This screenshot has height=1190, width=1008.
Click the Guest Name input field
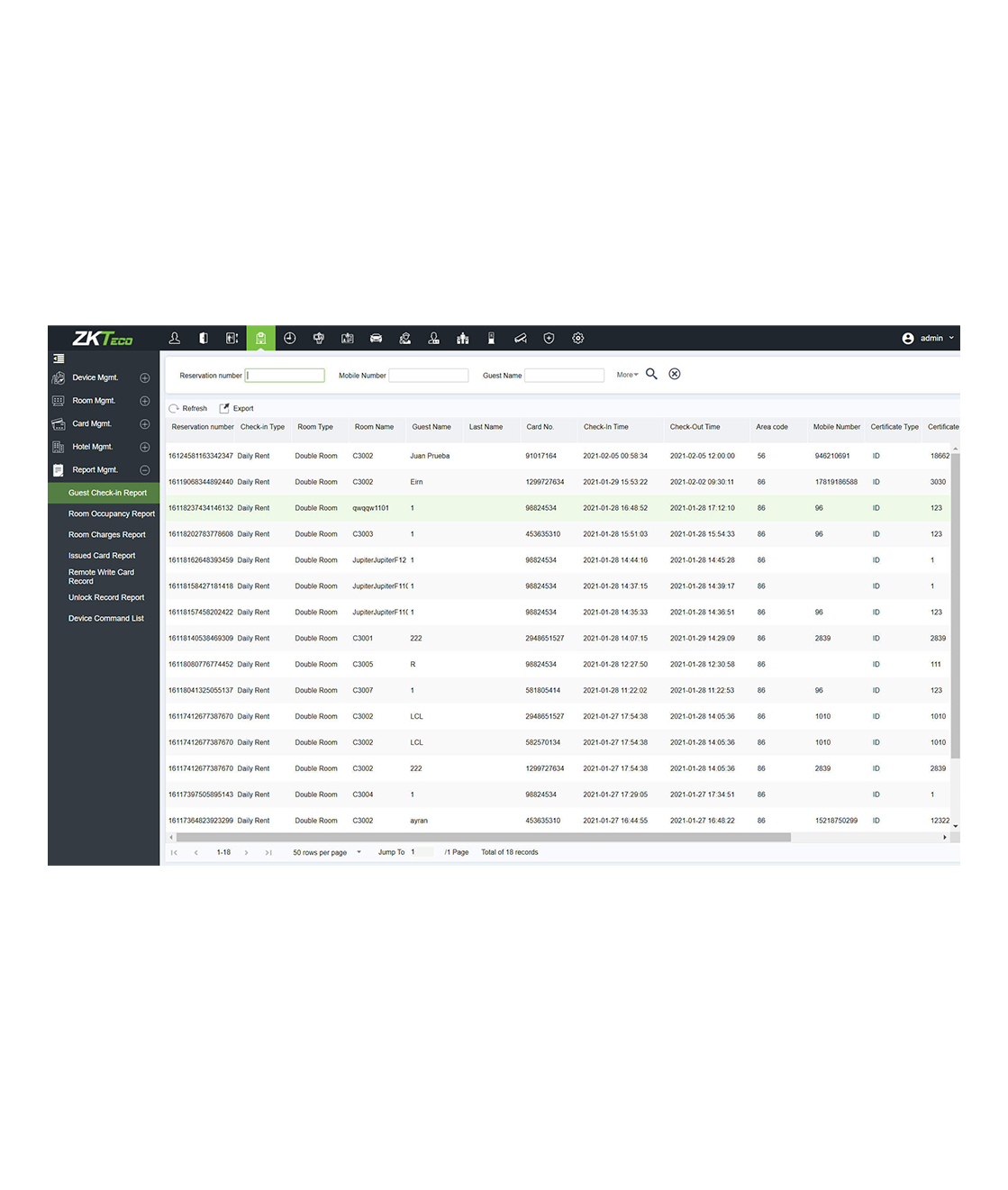(x=564, y=376)
